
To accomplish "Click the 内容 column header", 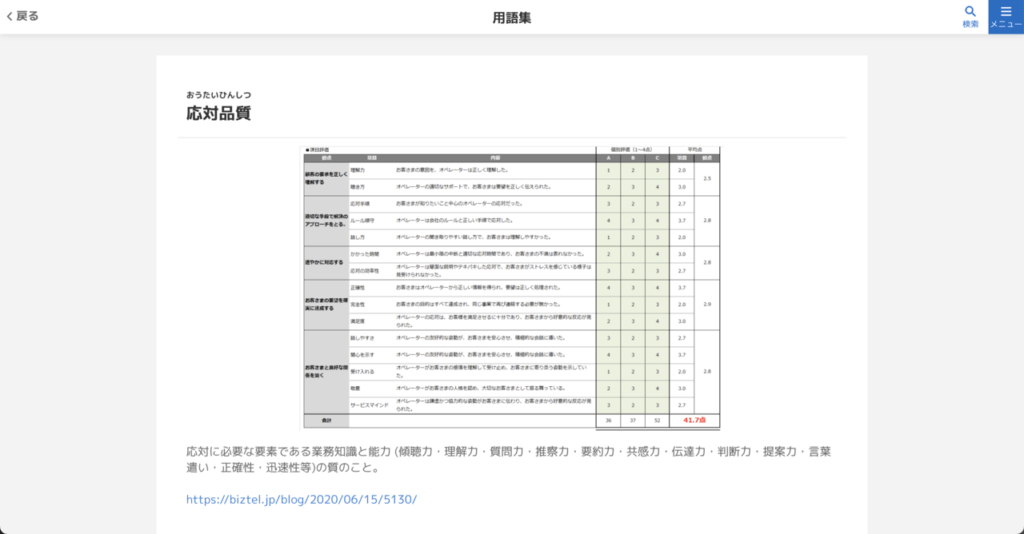I will 494,159.
